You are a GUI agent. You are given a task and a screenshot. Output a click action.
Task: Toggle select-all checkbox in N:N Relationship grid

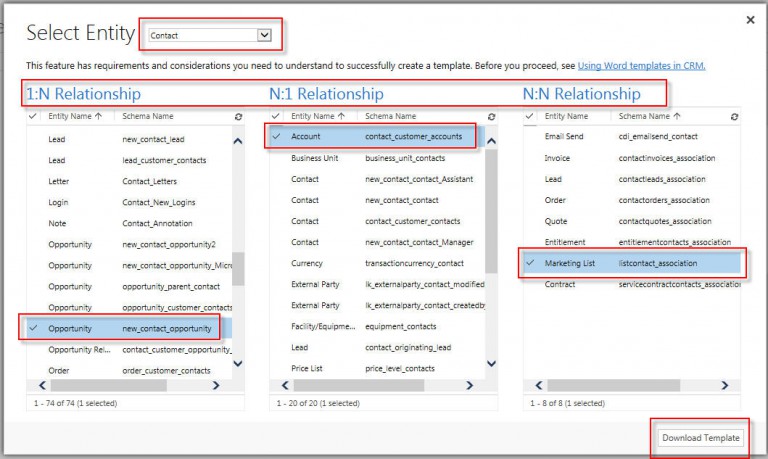529,116
